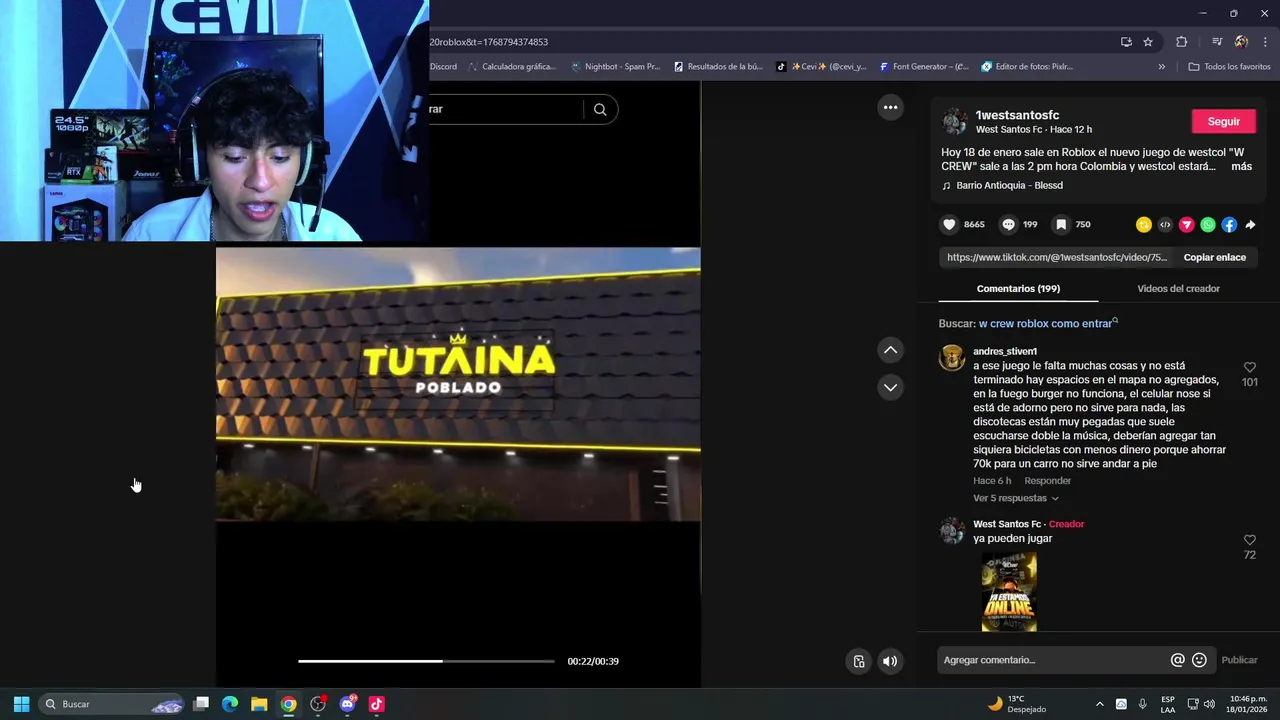Open OBS Studio from the taskbar
The image size is (1280, 720).
tap(318, 704)
